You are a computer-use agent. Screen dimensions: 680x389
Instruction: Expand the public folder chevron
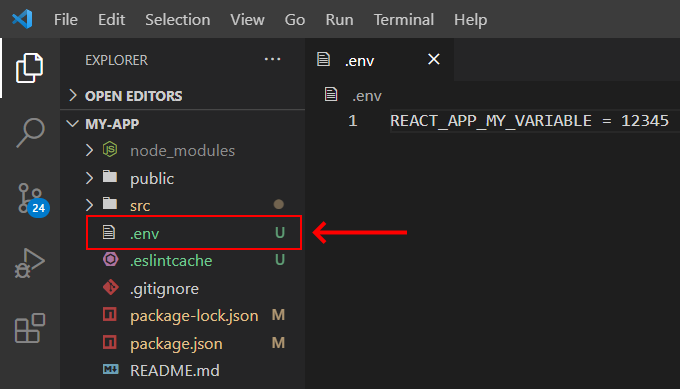coord(89,178)
